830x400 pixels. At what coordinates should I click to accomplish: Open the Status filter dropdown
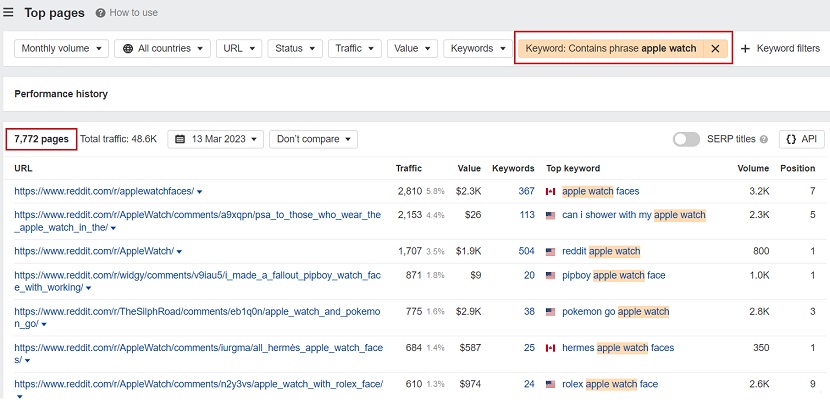[295, 48]
